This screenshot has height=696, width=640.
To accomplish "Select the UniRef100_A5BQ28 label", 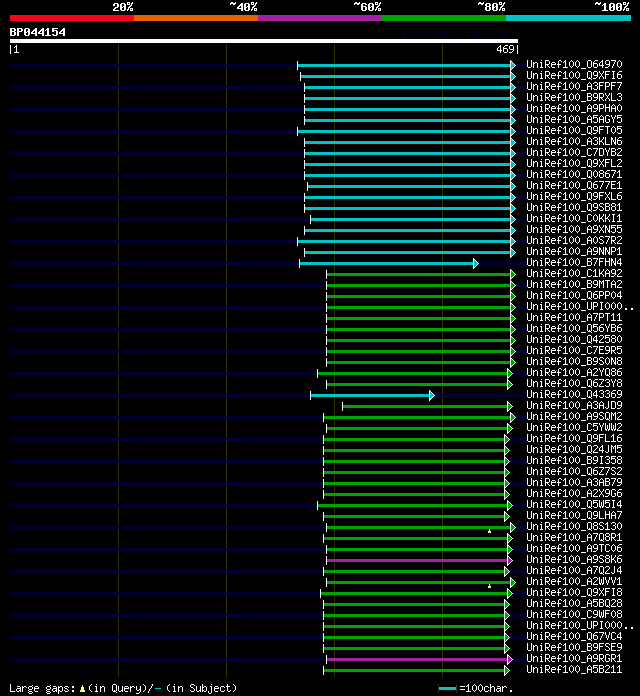I will (574, 604).
